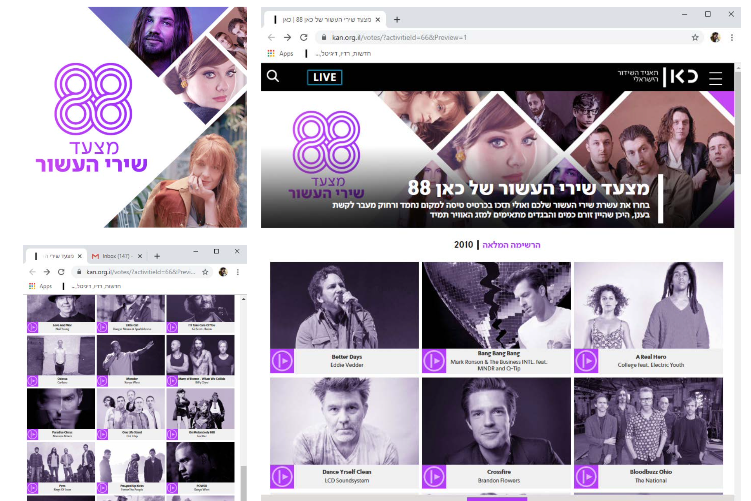The height and width of the screenshot is (501, 751).
Task: Play Odessa by Caribou in small window
Action: click(x=33, y=381)
